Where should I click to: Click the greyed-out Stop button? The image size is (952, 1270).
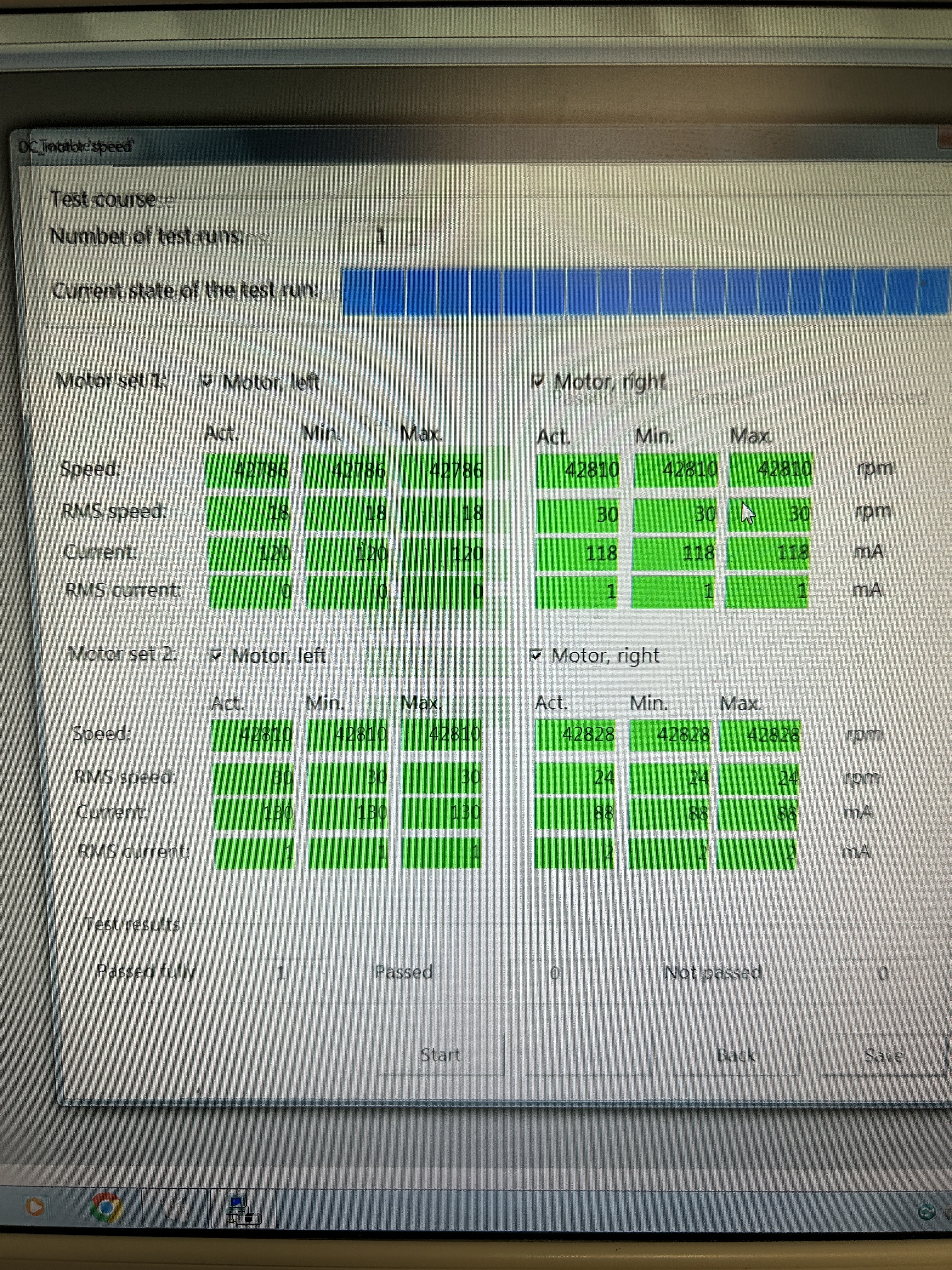click(x=589, y=1055)
